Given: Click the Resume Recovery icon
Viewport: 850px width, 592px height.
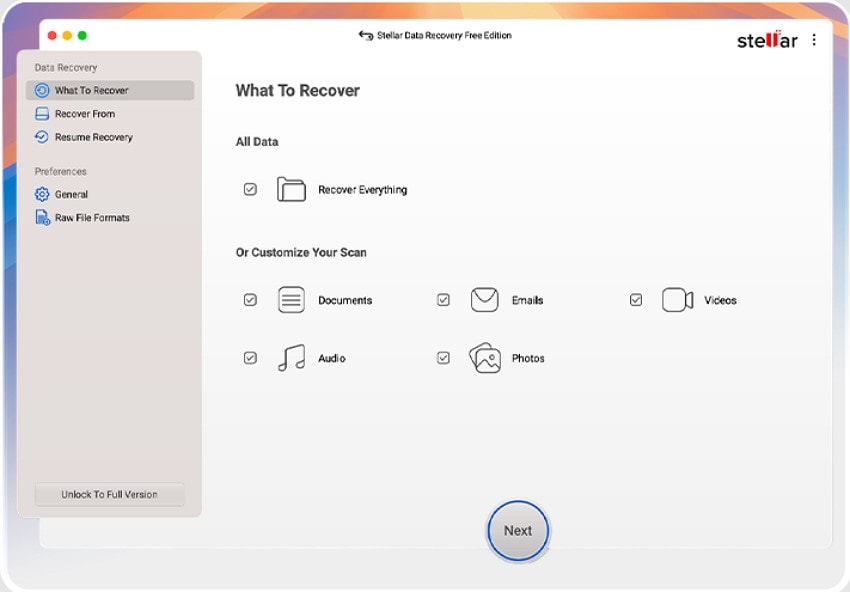Looking at the screenshot, I should [x=42, y=137].
